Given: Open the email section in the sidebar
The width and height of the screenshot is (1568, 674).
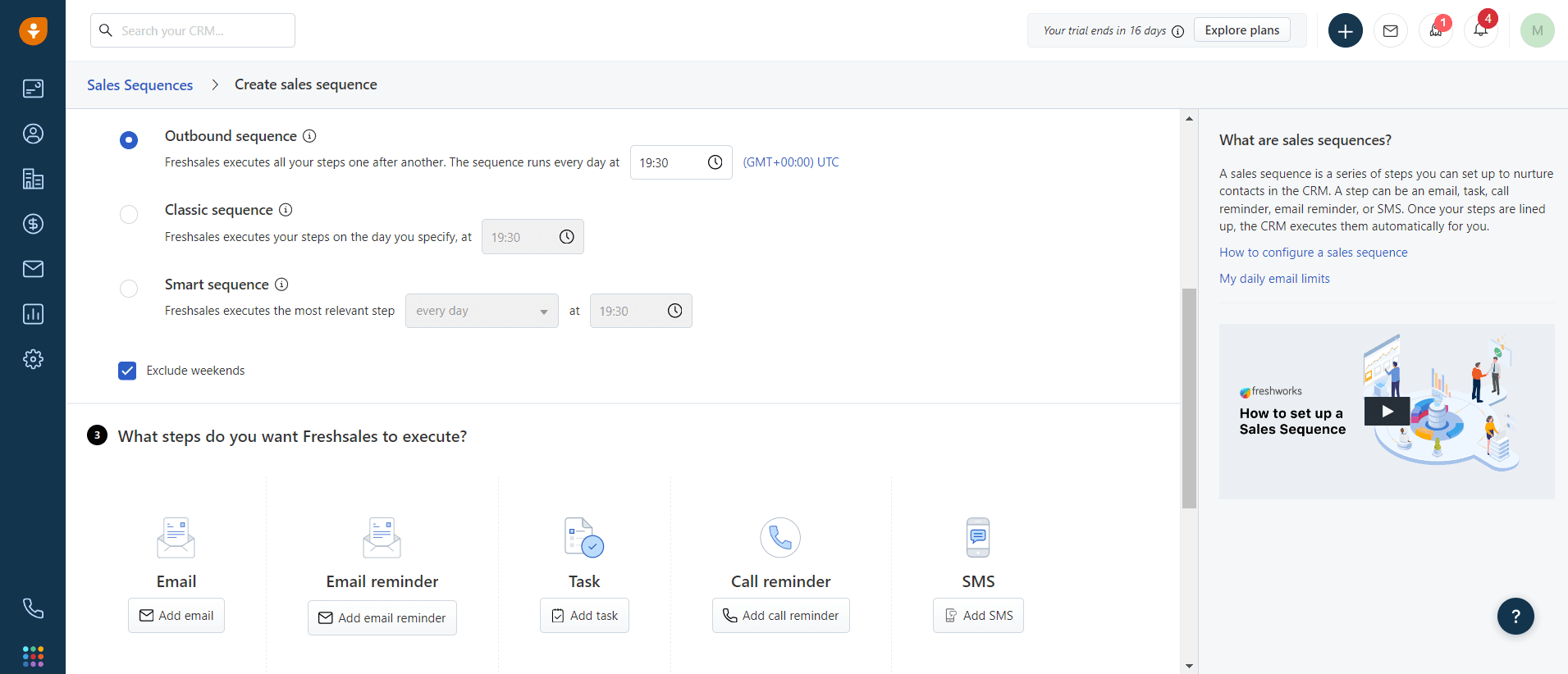Looking at the screenshot, I should (x=33, y=269).
